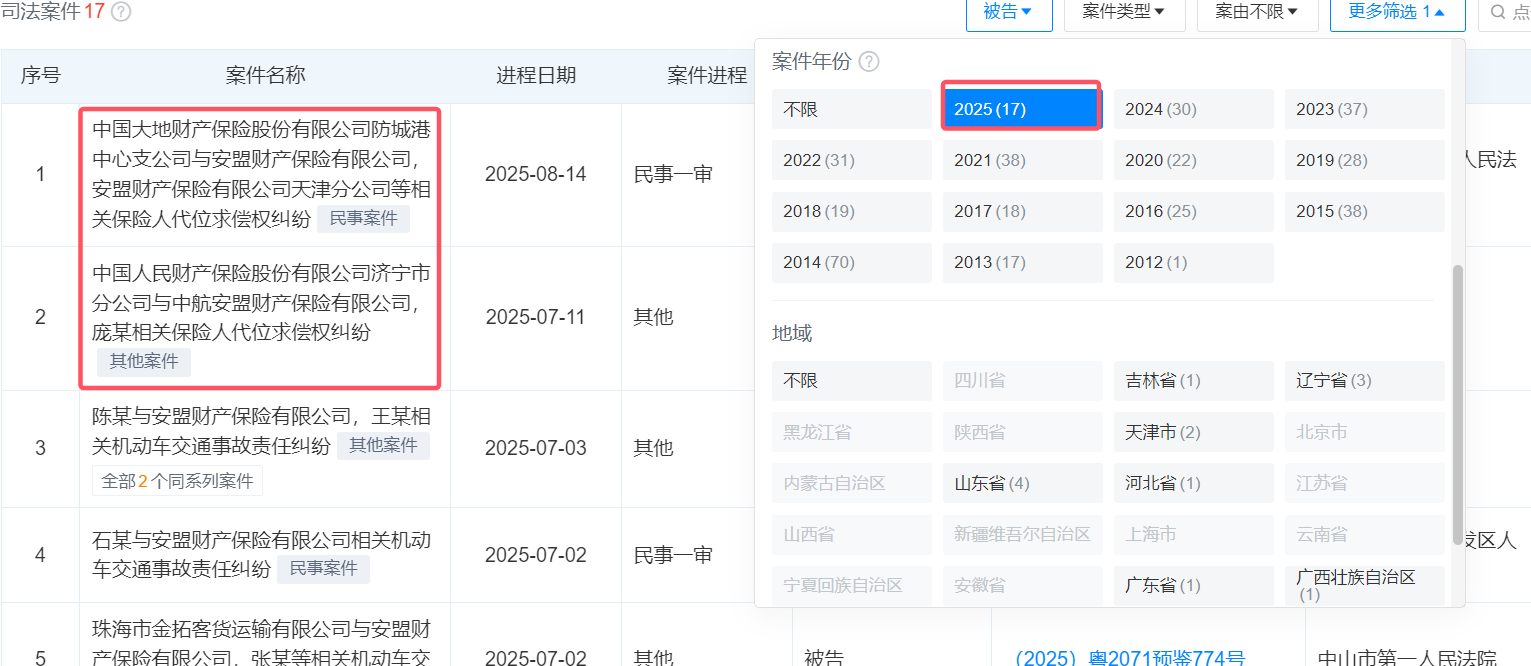The width and height of the screenshot is (1531, 666).
Task: Click the search input field
Action: coord(1506,12)
